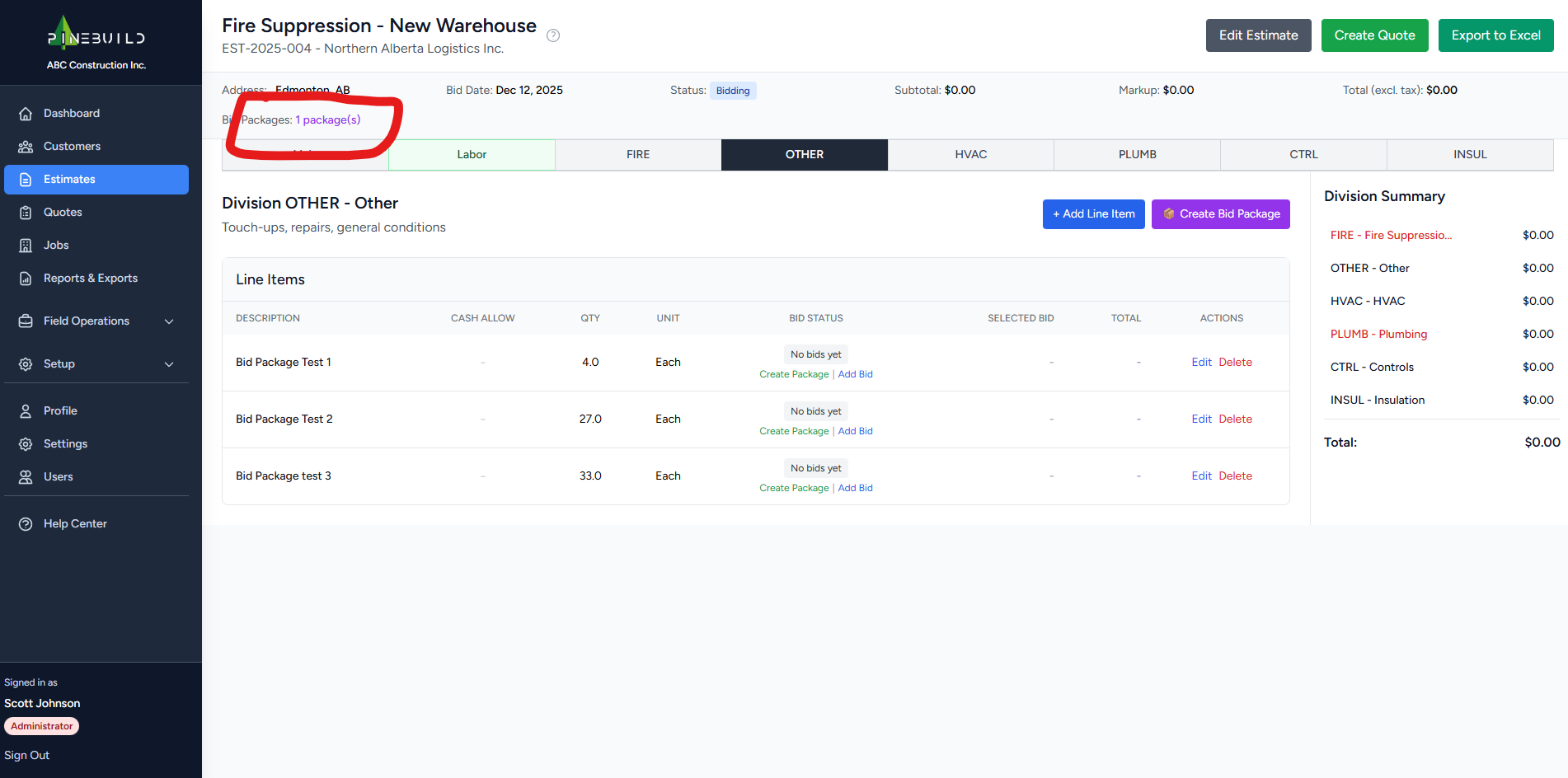Image resolution: width=1568 pixels, height=778 pixels.
Task: Open Reports & Exports
Action: [91, 278]
